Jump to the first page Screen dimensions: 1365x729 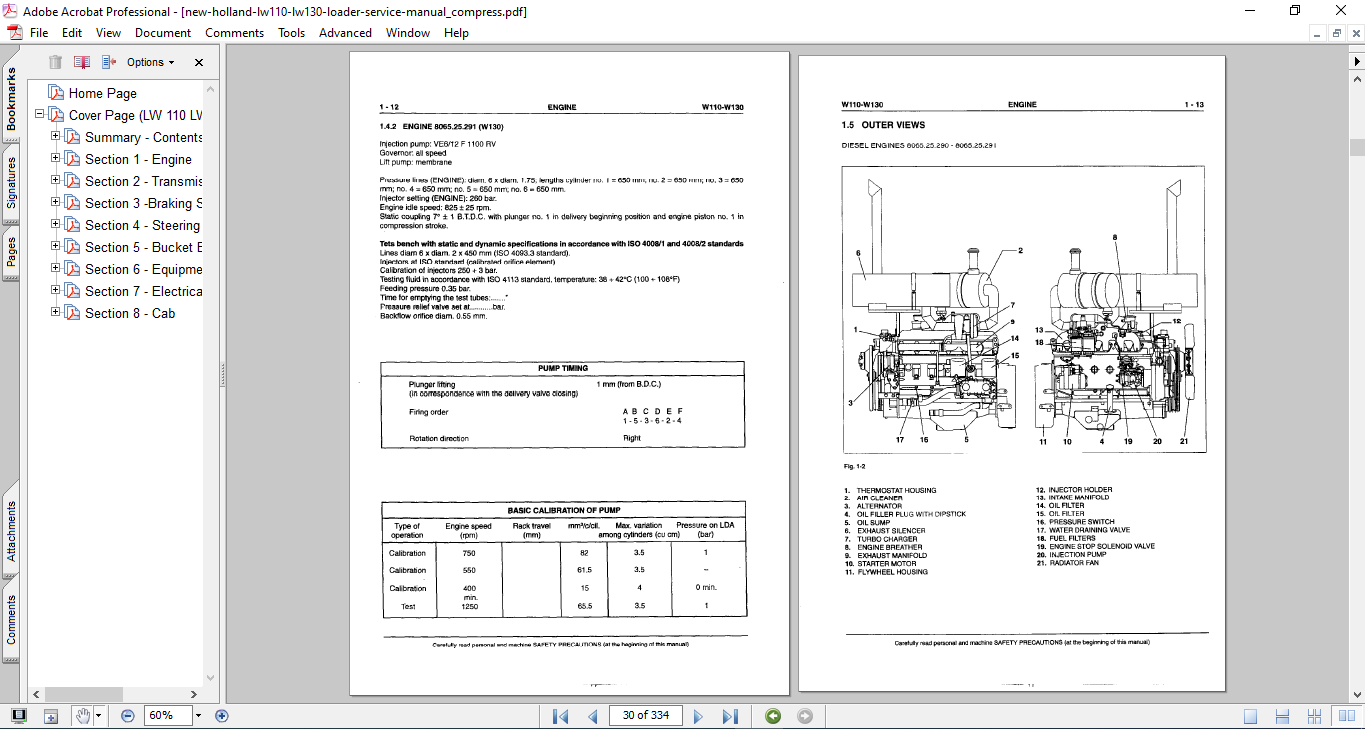pos(560,716)
